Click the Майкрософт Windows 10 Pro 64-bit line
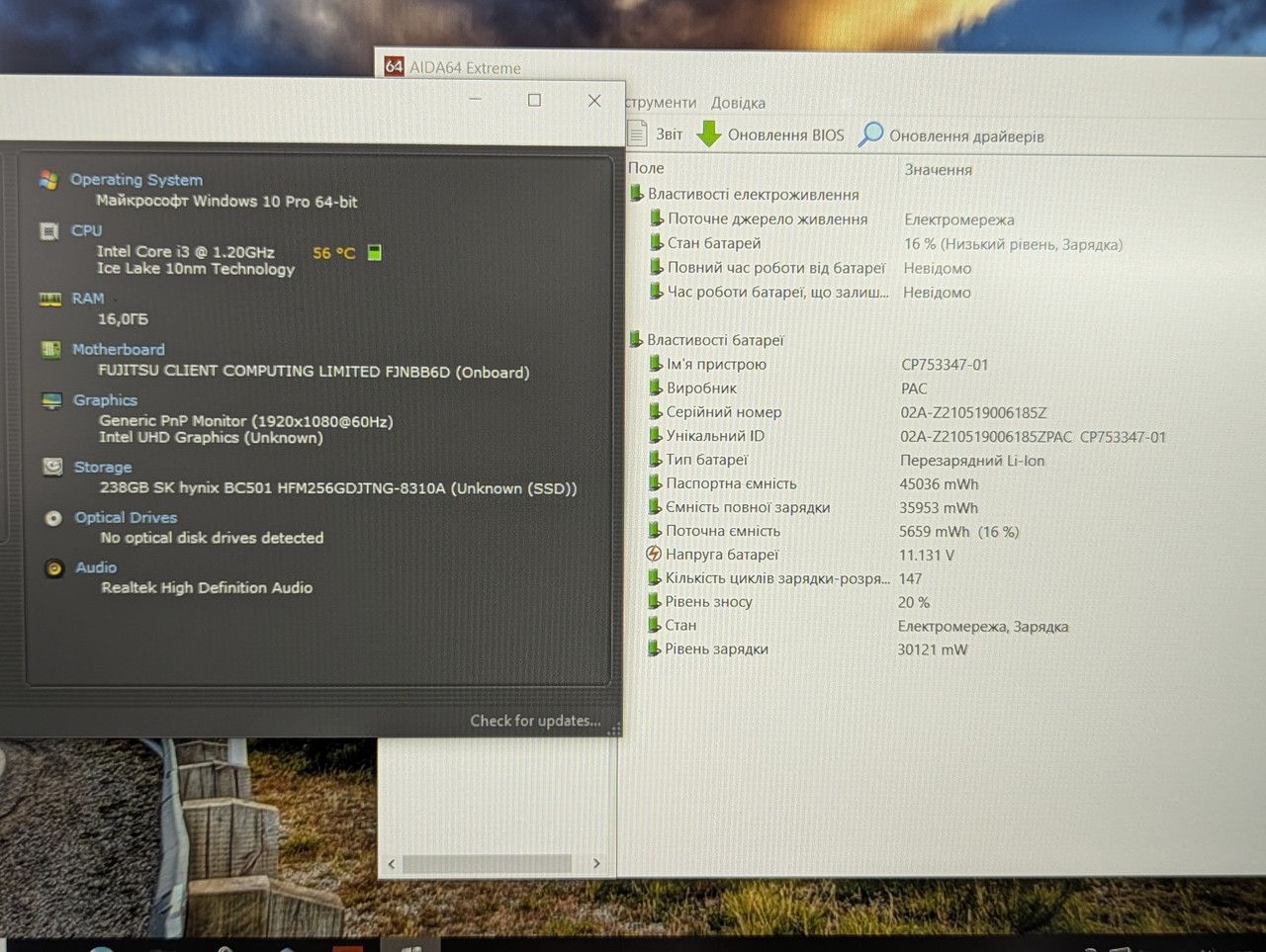The height and width of the screenshot is (952, 1266). pos(226,202)
